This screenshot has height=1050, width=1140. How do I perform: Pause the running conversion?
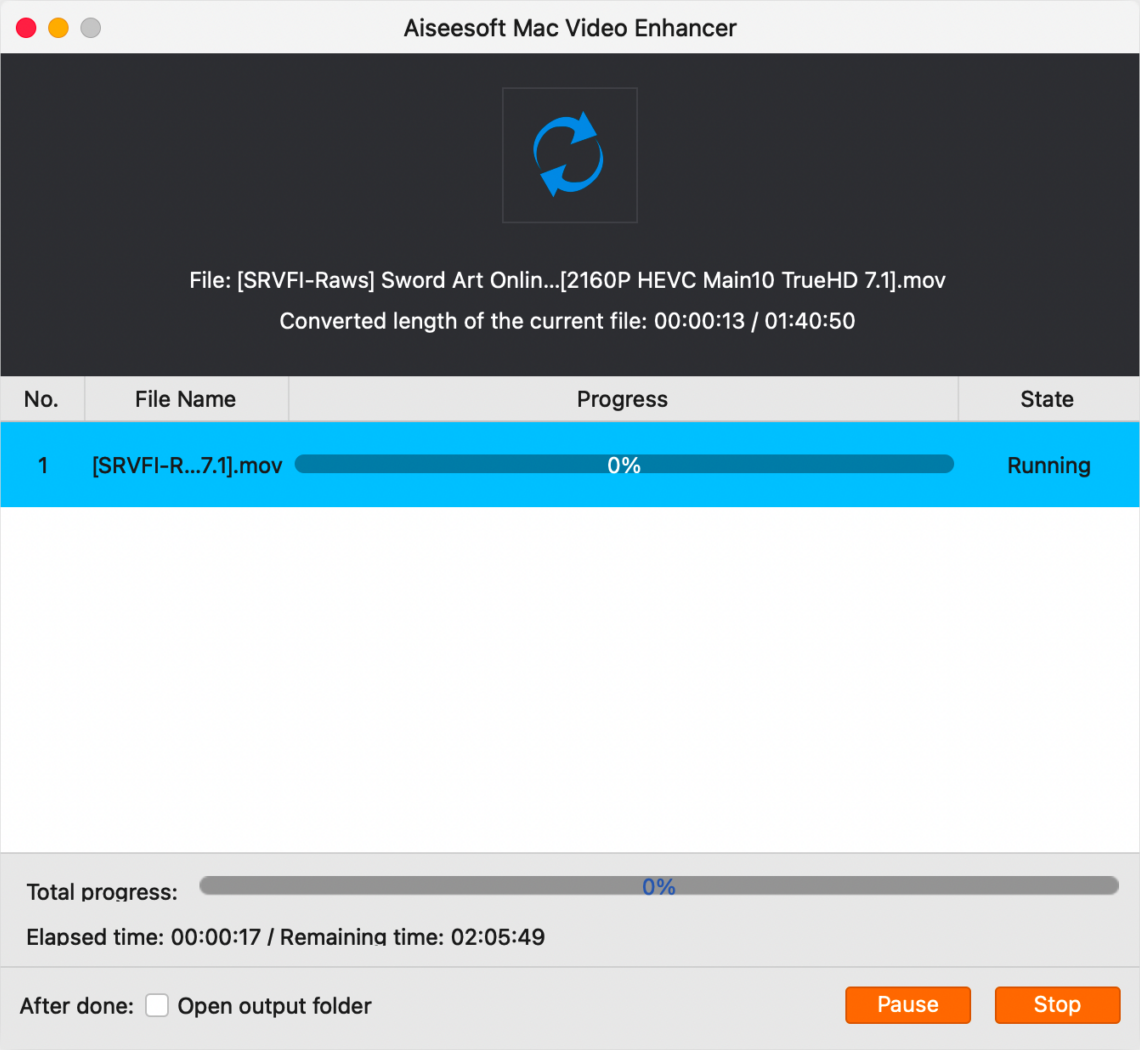907,1005
